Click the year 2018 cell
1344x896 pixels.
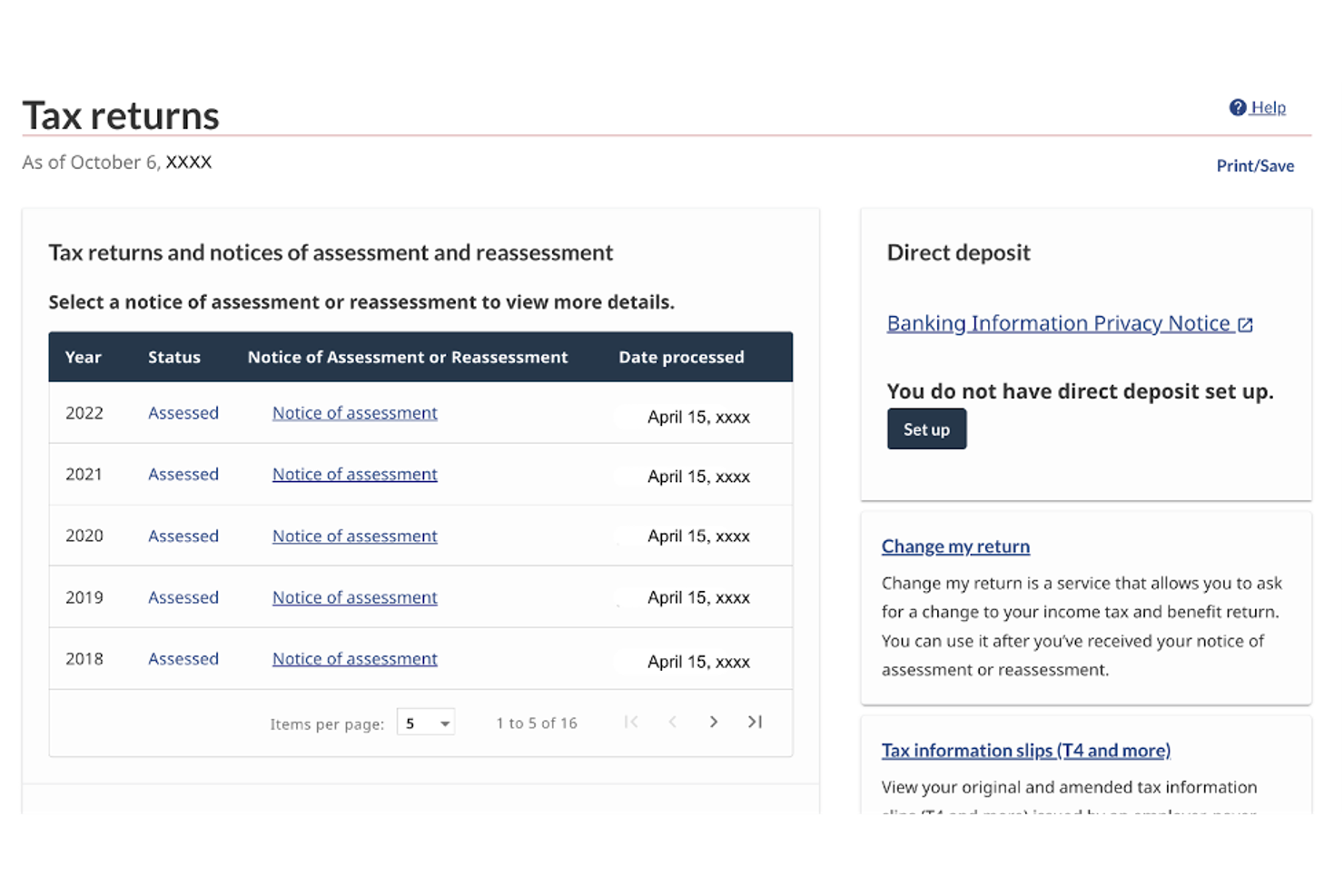click(84, 659)
